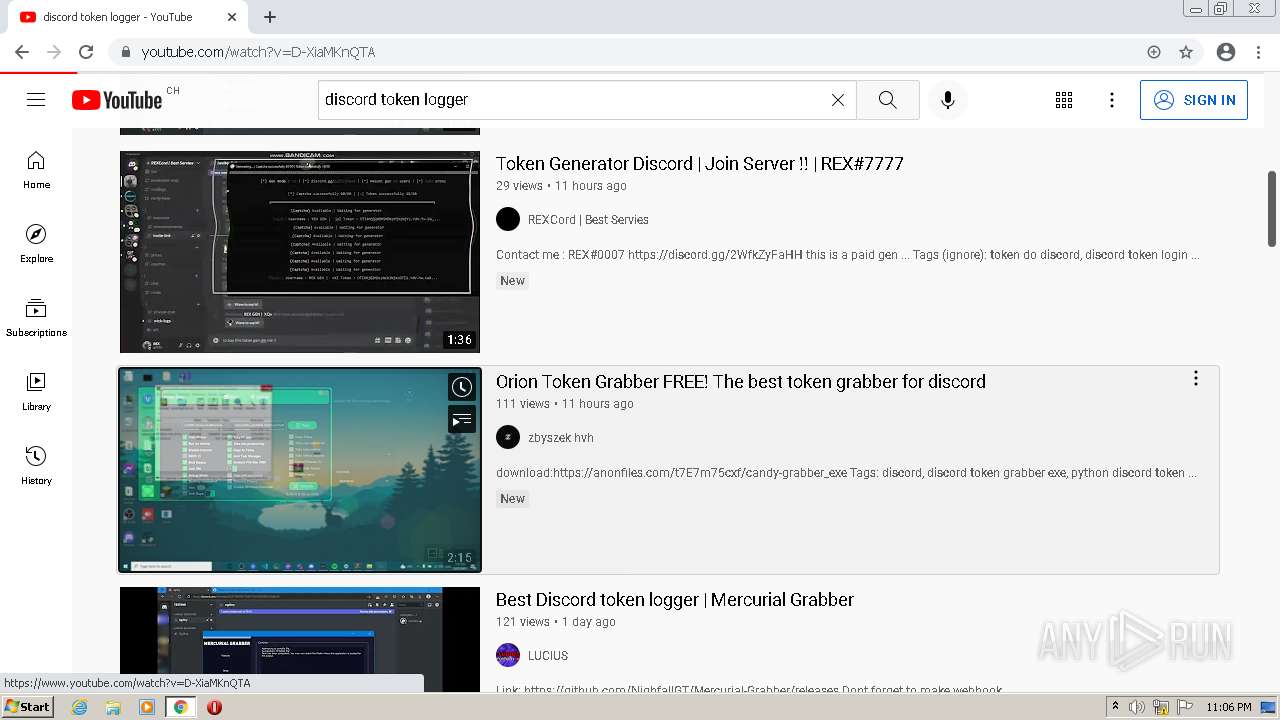Open File Explorer folder icon in taskbar
This screenshot has height=720, width=1280.
pyautogui.click(x=113, y=707)
